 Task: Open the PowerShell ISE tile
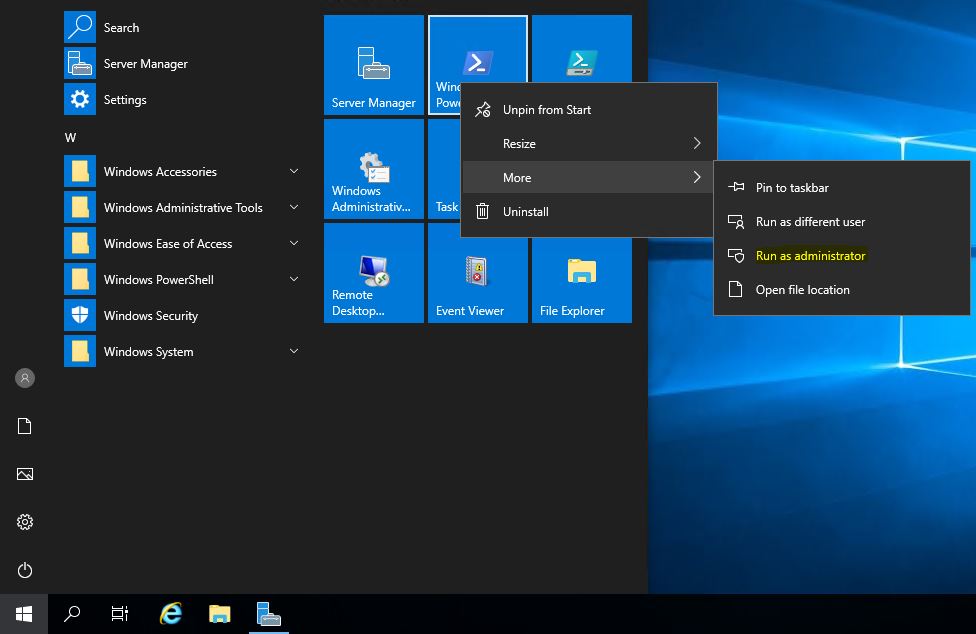[581, 49]
